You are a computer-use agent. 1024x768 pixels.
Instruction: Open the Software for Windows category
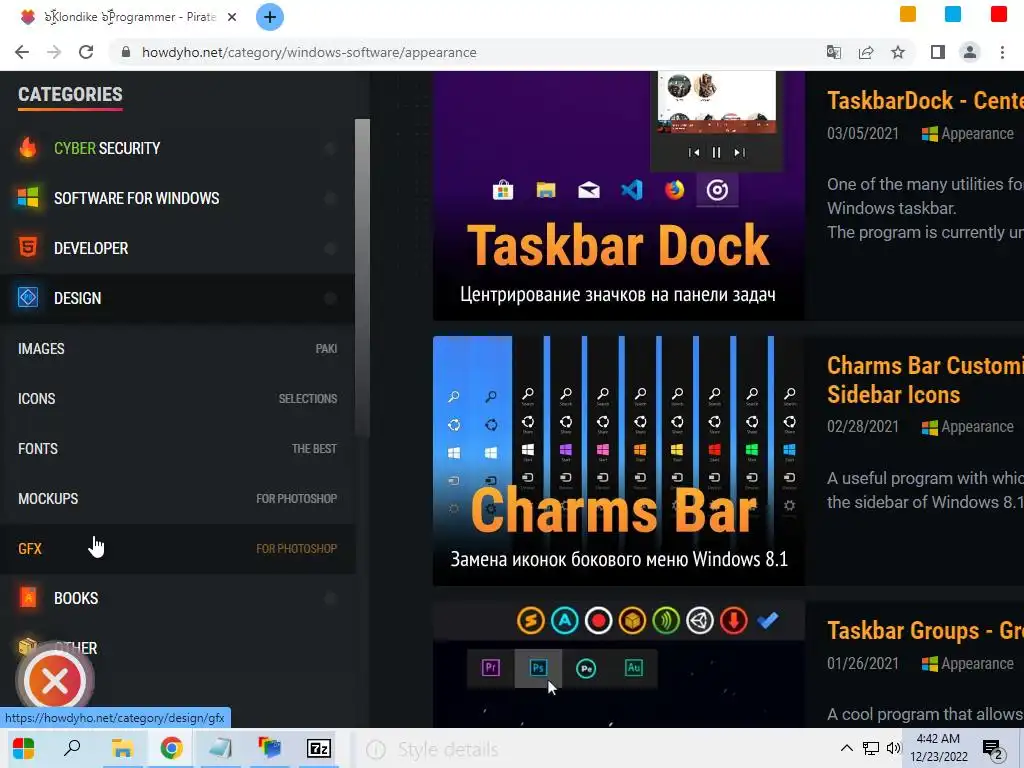(x=176, y=198)
